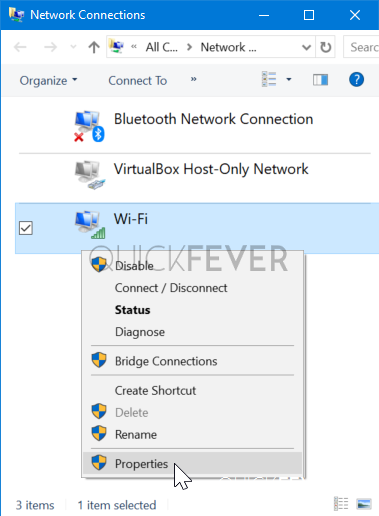Go up one folder level with the up arrow
Image resolution: width=379 pixels, height=516 pixels.
pyautogui.click(x=94, y=47)
